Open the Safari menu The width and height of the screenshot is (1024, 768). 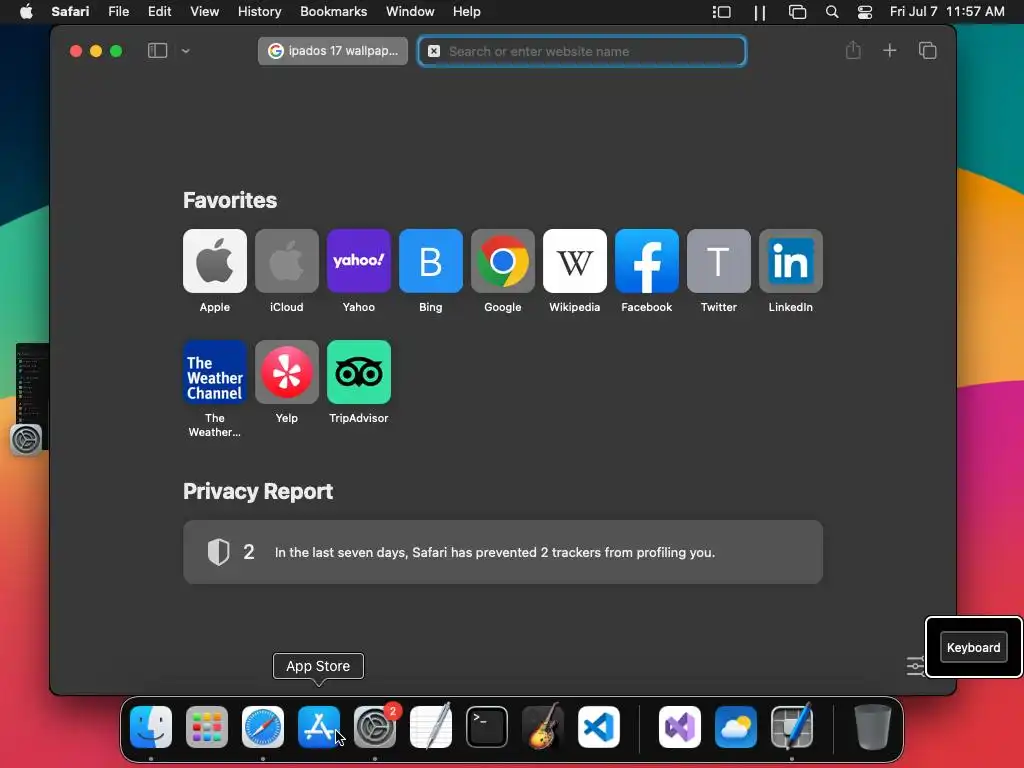pyautogui.click(x=70, y=12)
